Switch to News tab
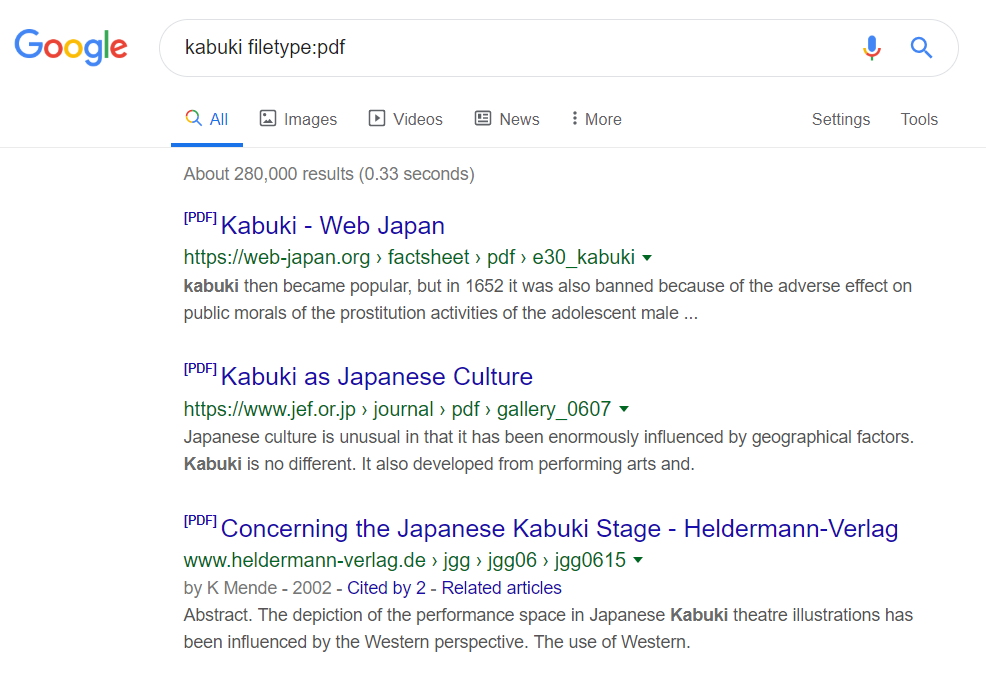 507,119
